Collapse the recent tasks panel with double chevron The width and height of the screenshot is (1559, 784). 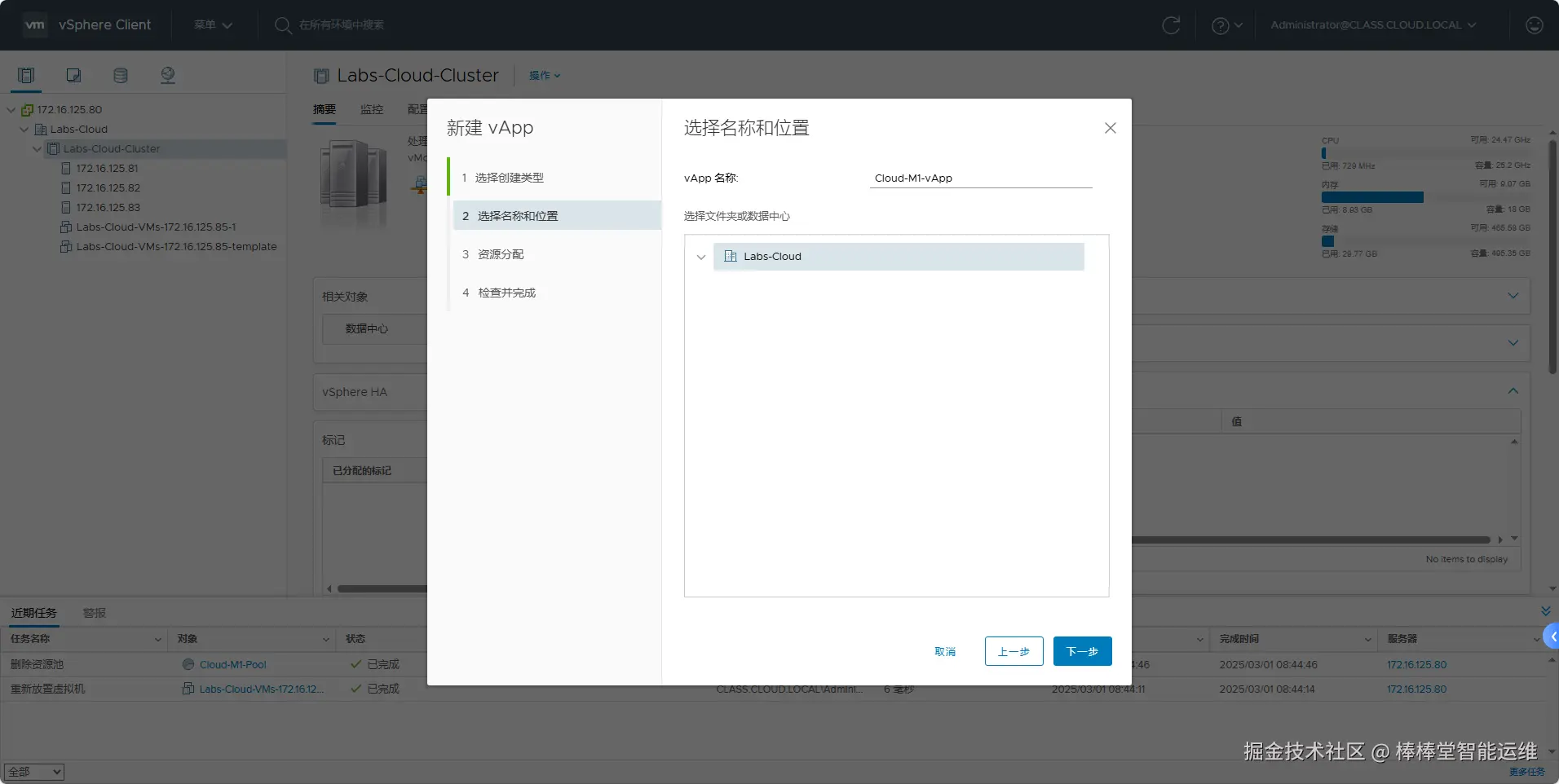pyautogui.click(x=1545, y=611)
